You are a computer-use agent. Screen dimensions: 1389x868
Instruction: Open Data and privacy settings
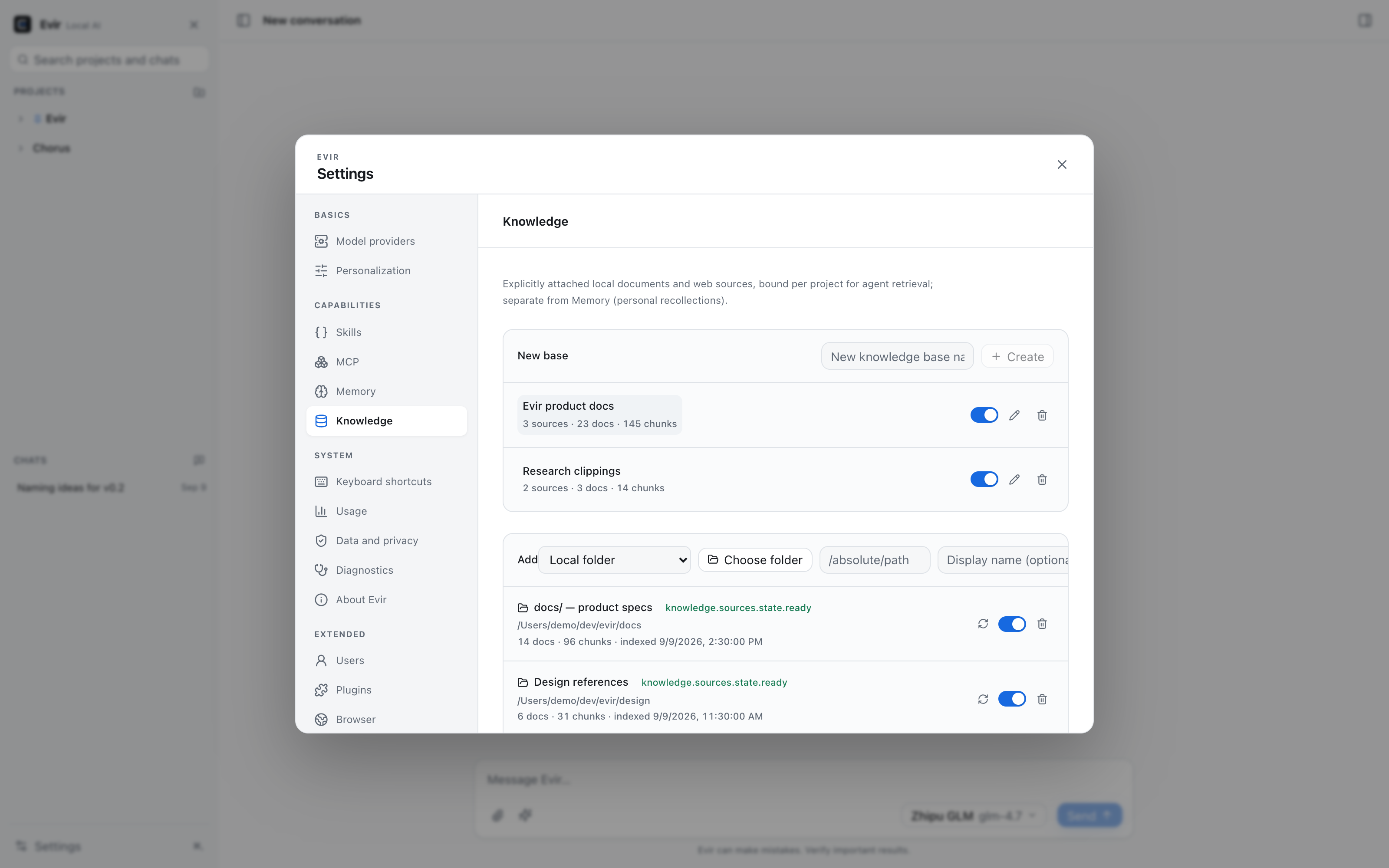coord(386,541)
